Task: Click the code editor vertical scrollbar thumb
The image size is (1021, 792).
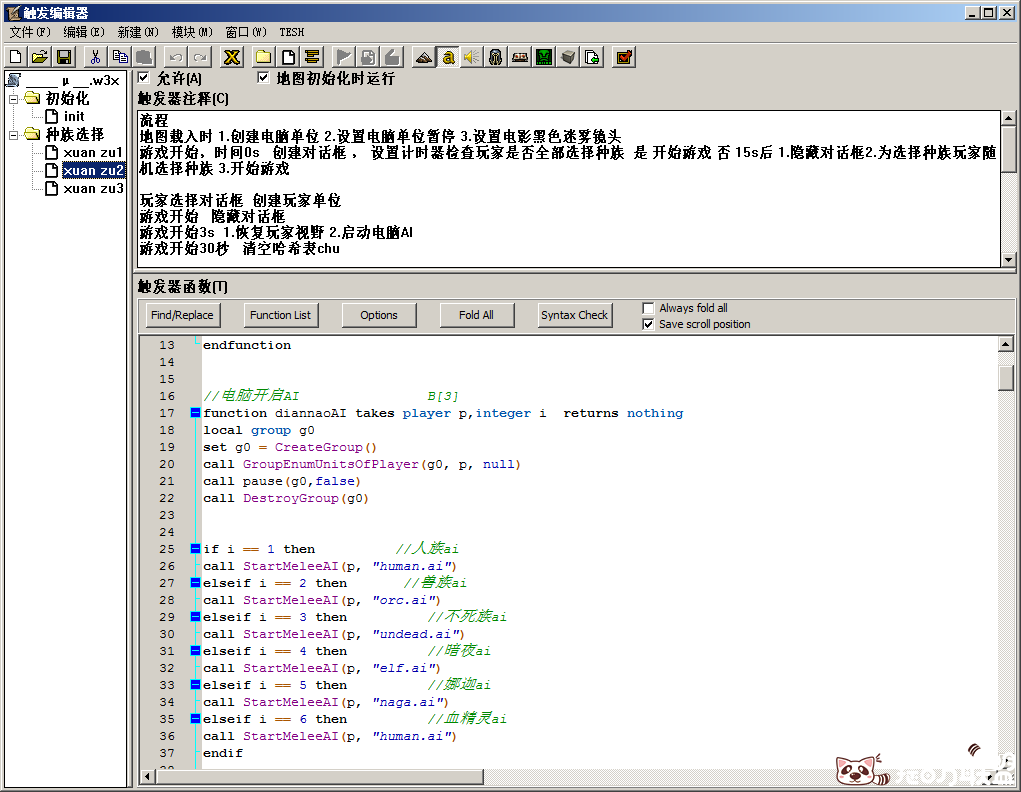Action: pos(1006,377)
